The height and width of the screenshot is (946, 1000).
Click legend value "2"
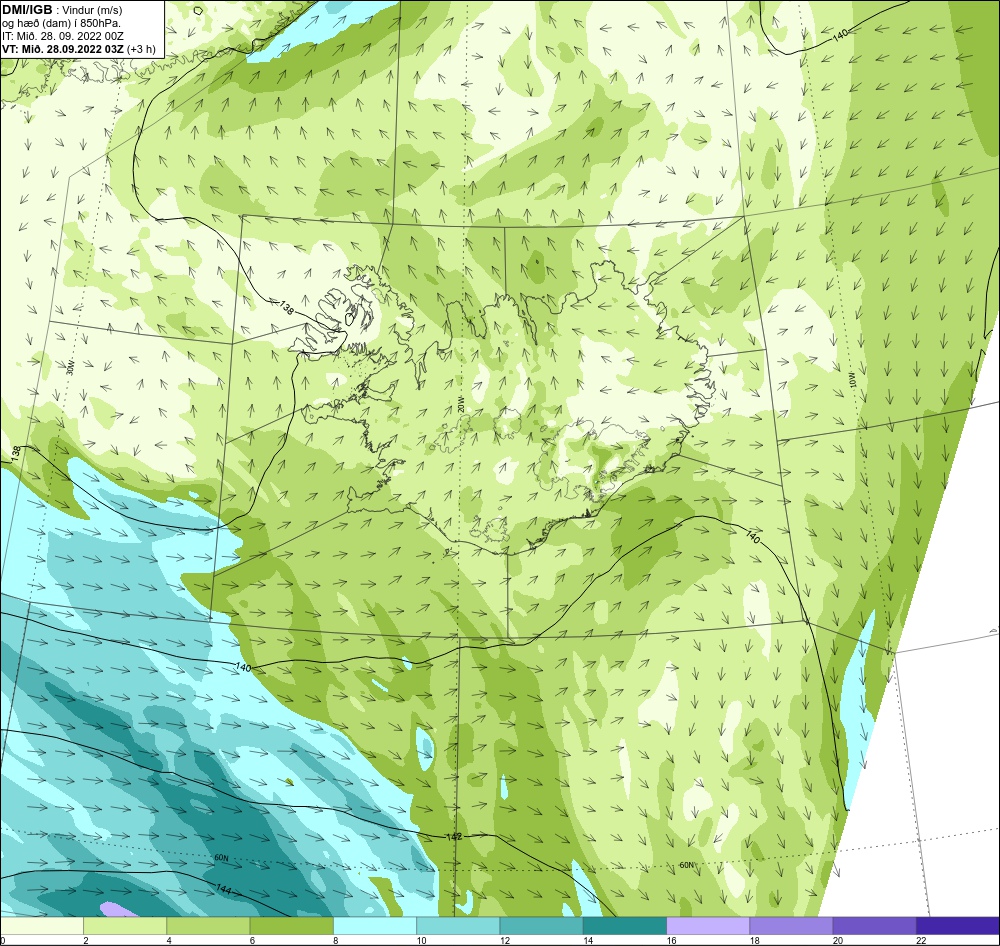pos(86,940)
